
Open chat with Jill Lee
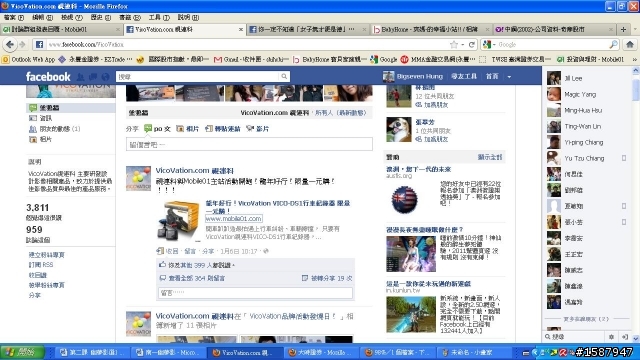pos(587,78)
